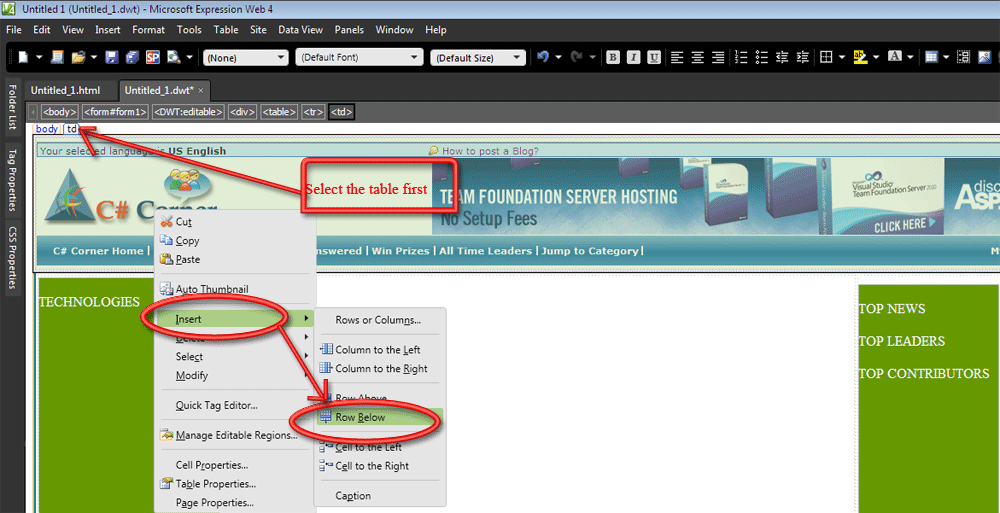1000x513 pixels.
Task: Open the (Default Size) dropdown
Action: (x=478, y=57)
